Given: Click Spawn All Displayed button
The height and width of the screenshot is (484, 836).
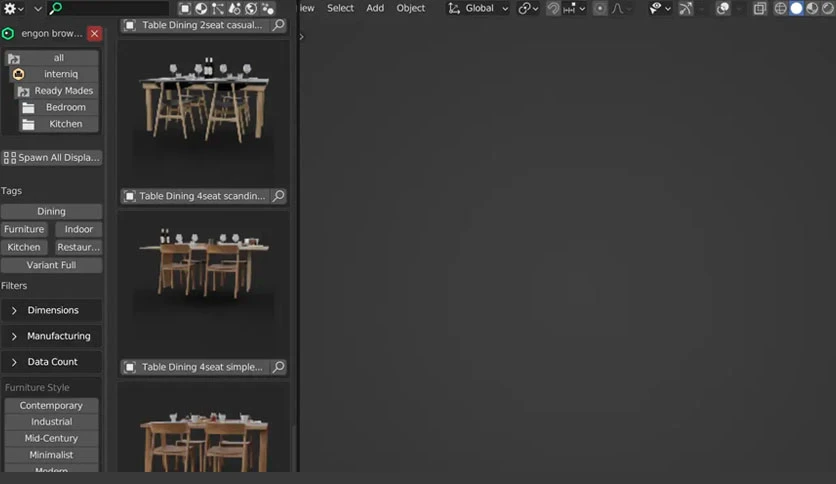Looking at the screenshot, I should 51,158.
